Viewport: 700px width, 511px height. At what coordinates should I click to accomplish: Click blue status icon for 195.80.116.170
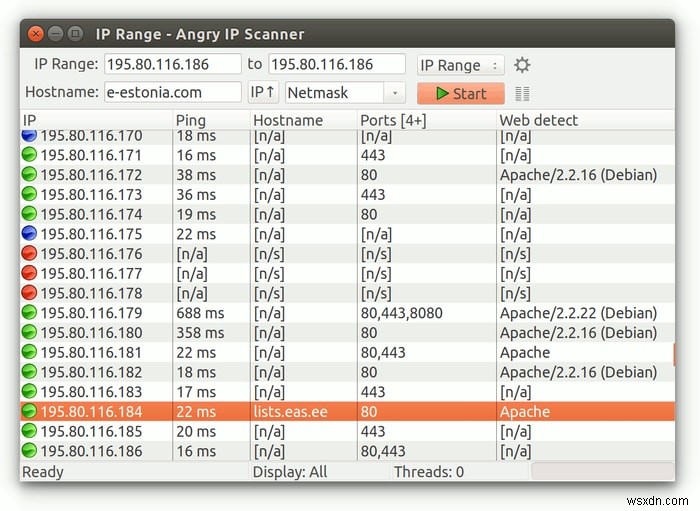point(29,135)
